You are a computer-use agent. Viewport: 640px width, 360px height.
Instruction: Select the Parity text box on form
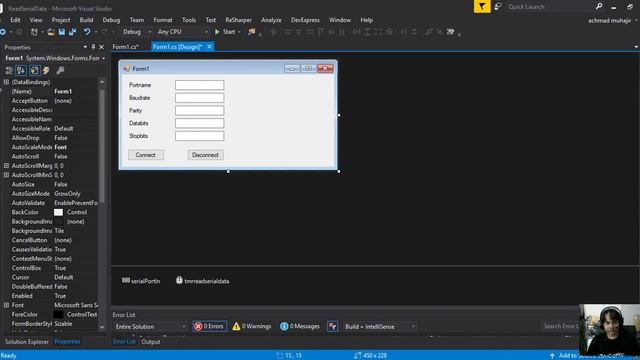click(200, 110)
